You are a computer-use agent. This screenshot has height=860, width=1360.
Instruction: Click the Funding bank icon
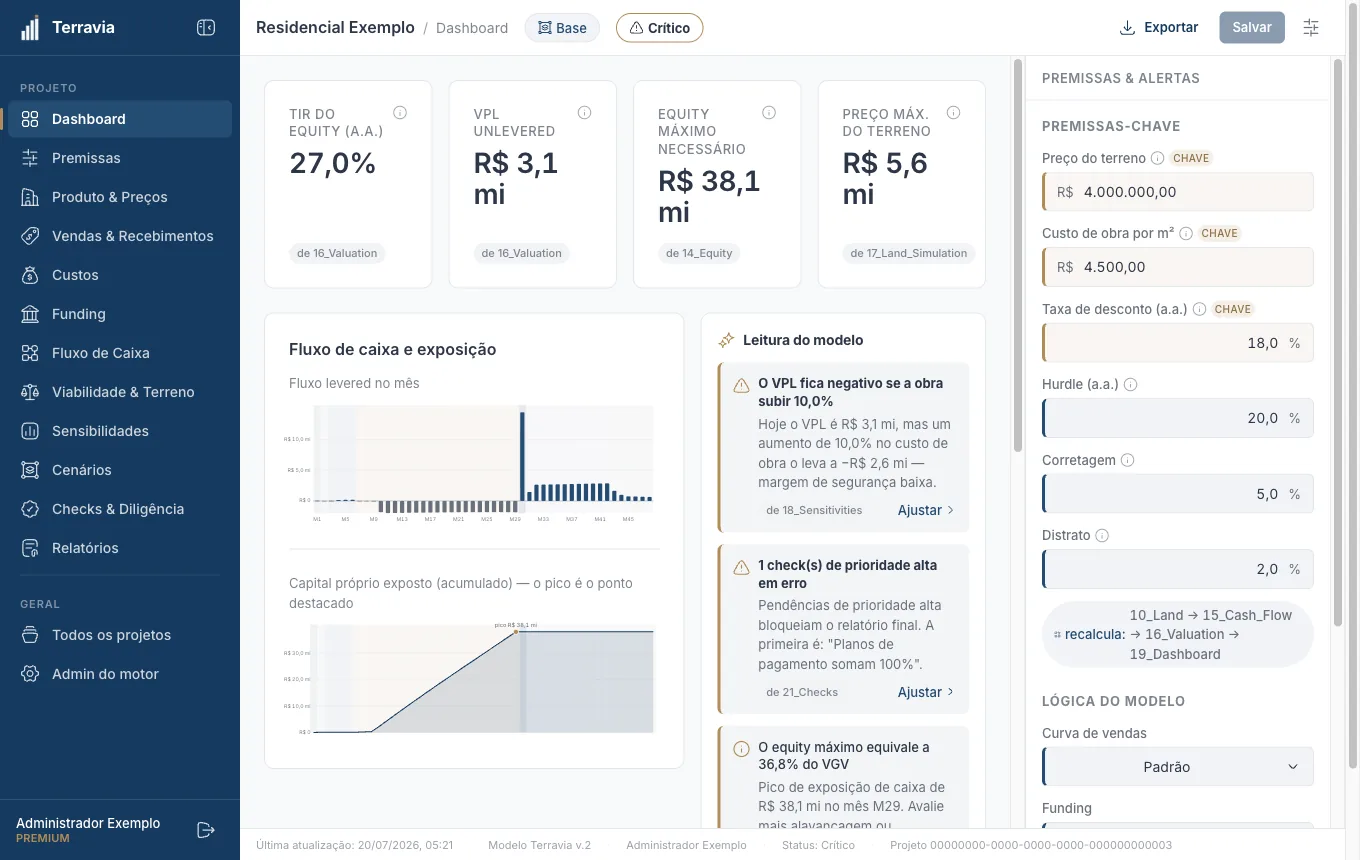[x=30, y=314]
